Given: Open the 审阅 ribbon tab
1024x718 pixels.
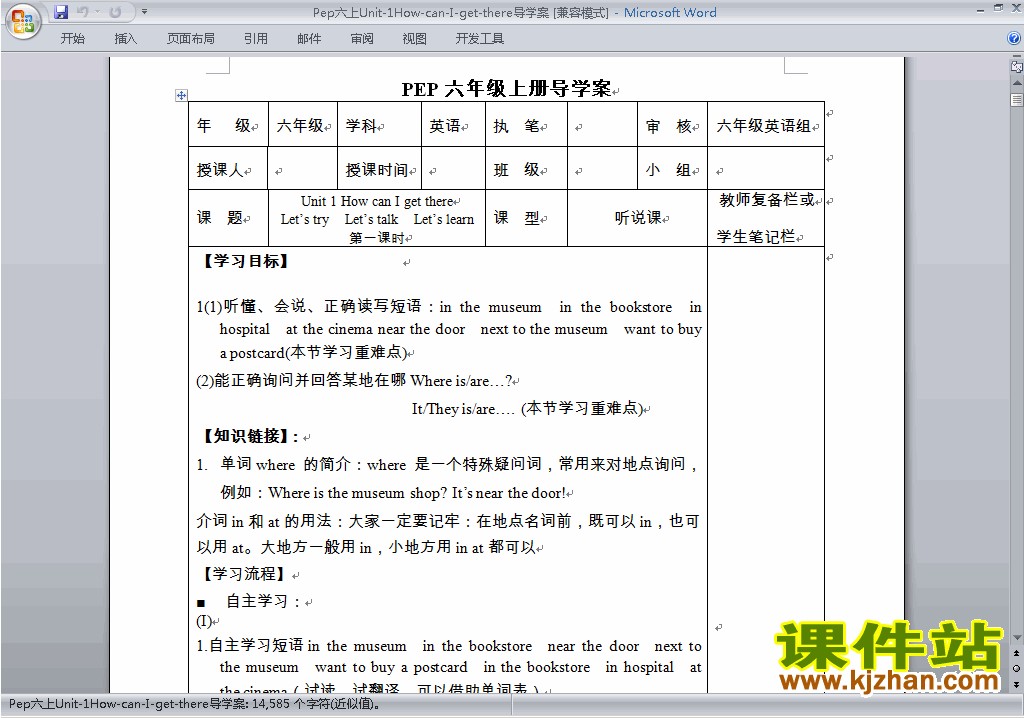Looking at the screenshot, I should coord(362,39).
